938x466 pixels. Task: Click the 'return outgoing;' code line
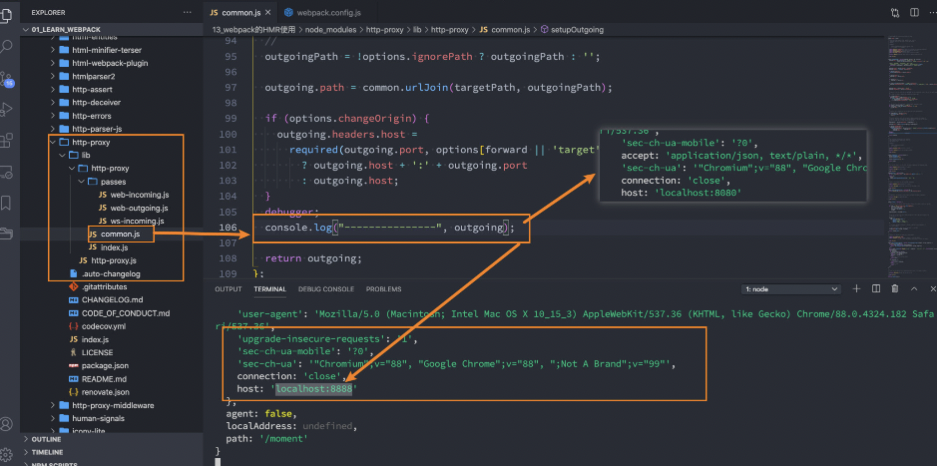[x=313, y=259]
